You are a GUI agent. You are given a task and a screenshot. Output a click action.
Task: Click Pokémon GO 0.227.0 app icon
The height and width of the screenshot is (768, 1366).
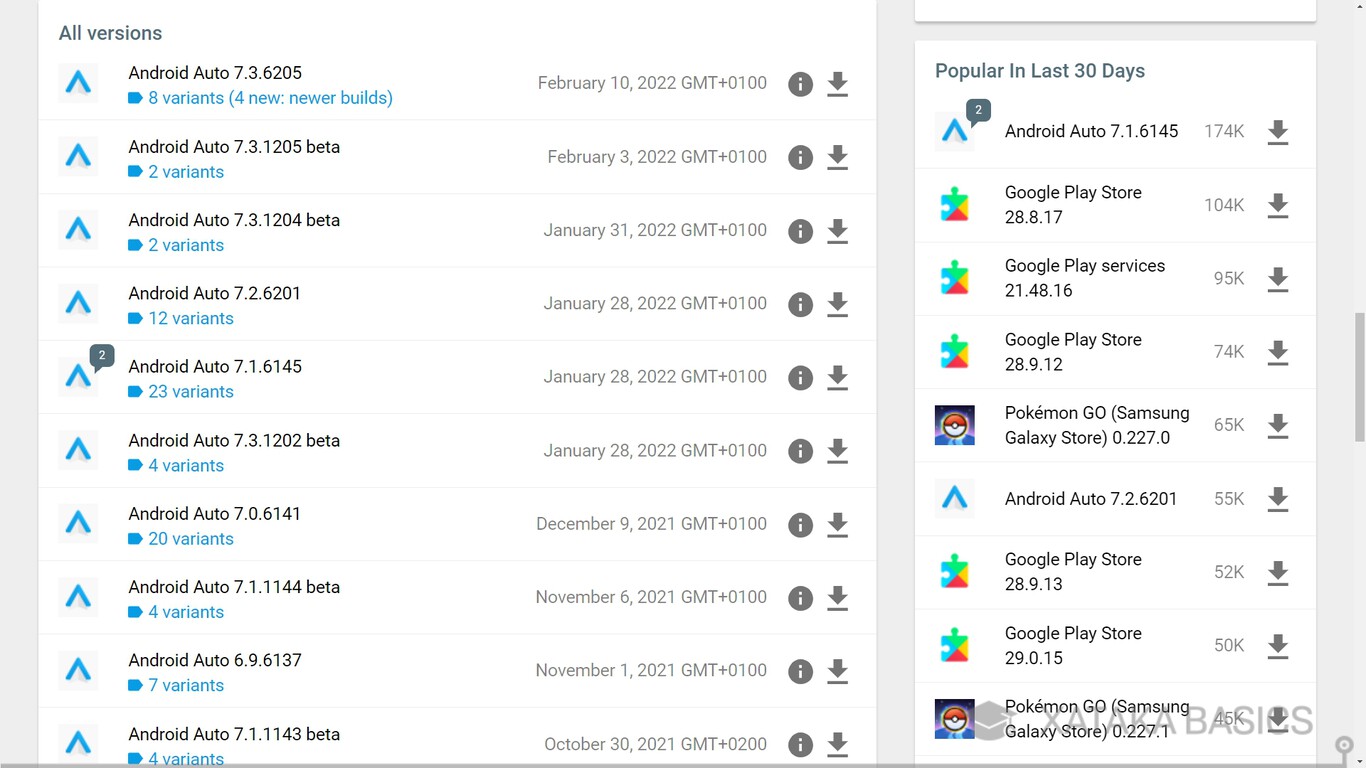click(954, 425)
